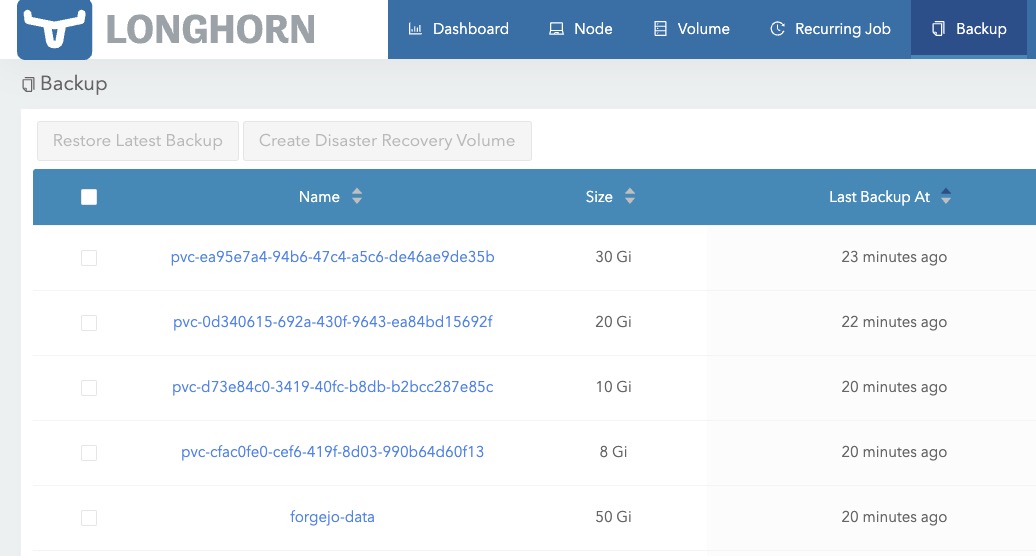Click the Longhorn bull logo icon
Screen dimensions: 1036x556
coord(54,29)
